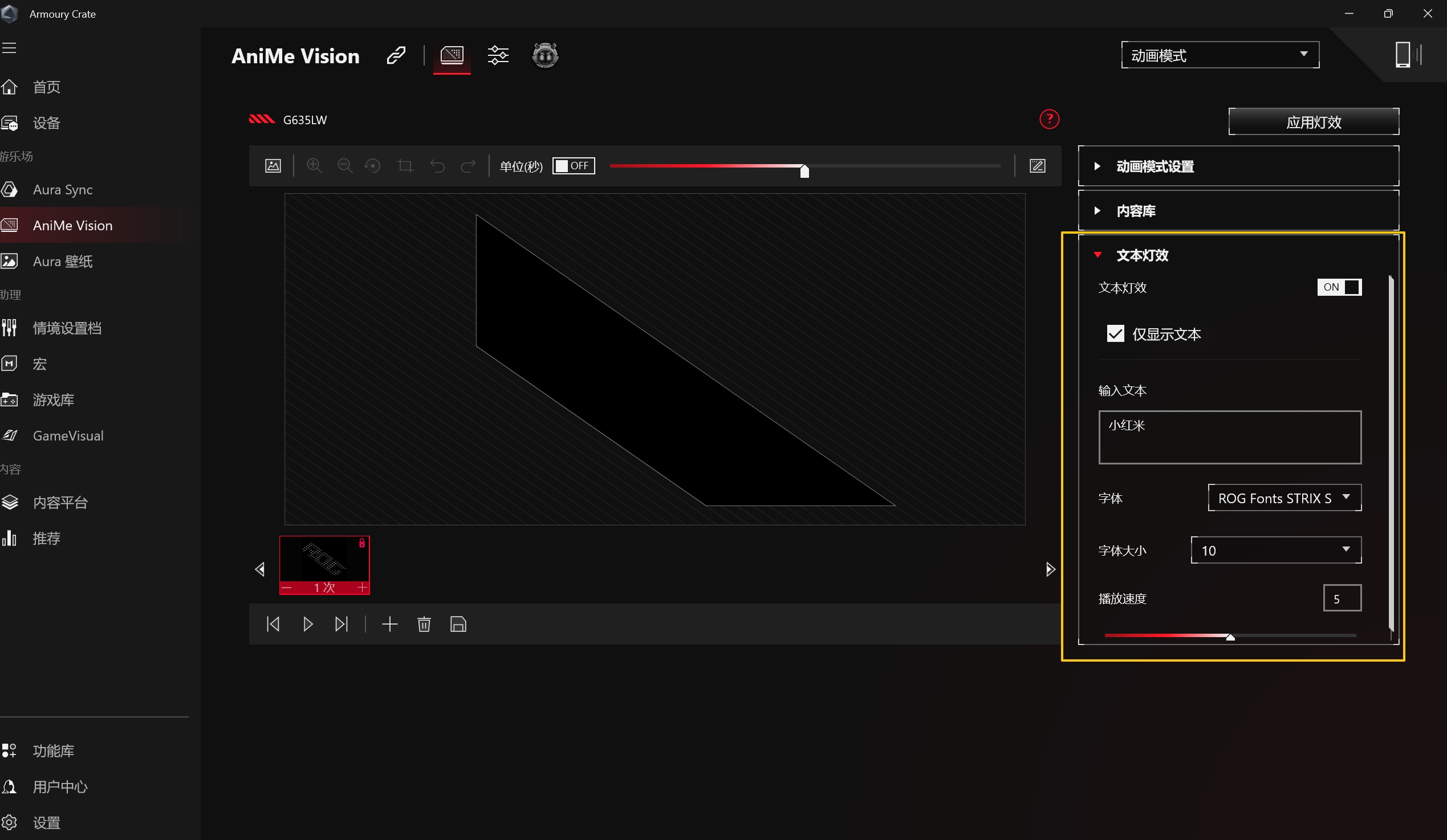Open the Omni mascot tab icon
Image resolution: width=1447 pixels, height=840 pixels.
pyautogui.click(x=545, y=56)
